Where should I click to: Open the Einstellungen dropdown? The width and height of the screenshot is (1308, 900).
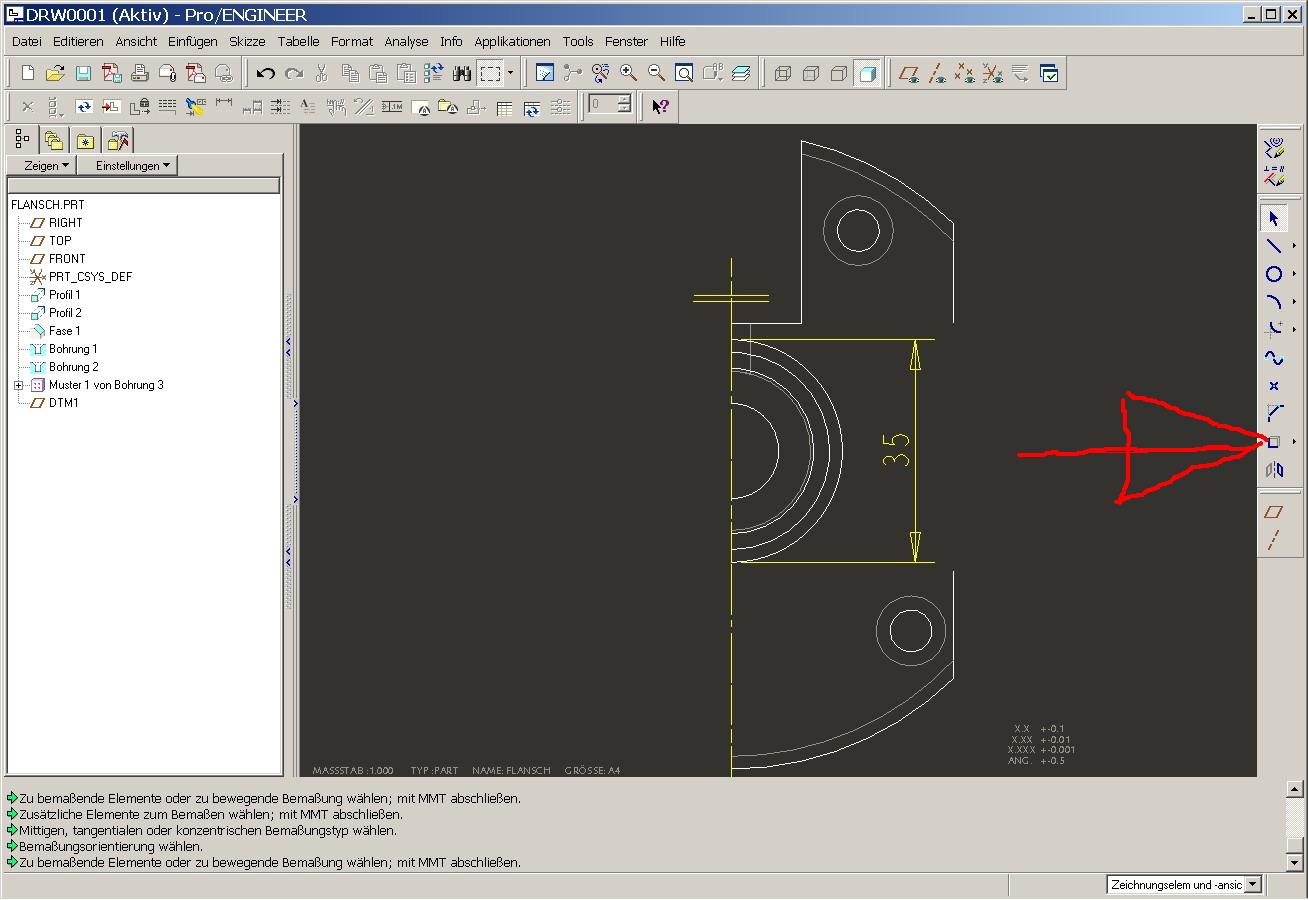[128, 166]
